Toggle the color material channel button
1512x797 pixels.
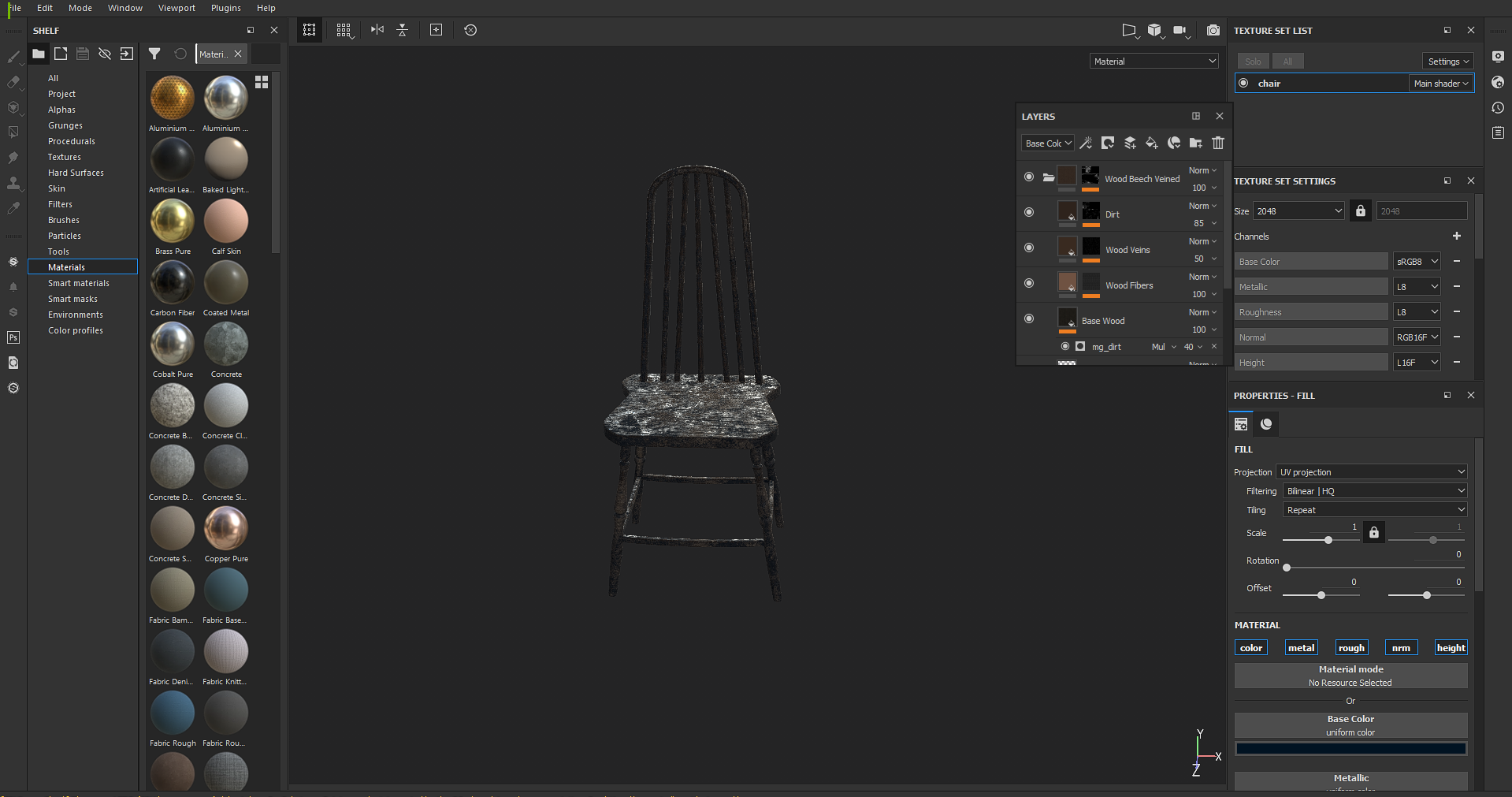pyautogui.click(x=1251, y=648)
